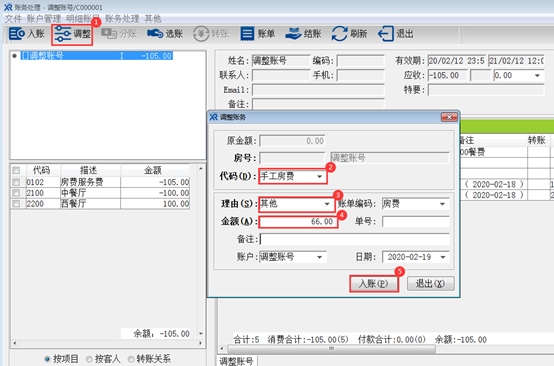Click the 西餐厅 description cell
Viewport: 554px width, 366px height.
pos(90,204)
